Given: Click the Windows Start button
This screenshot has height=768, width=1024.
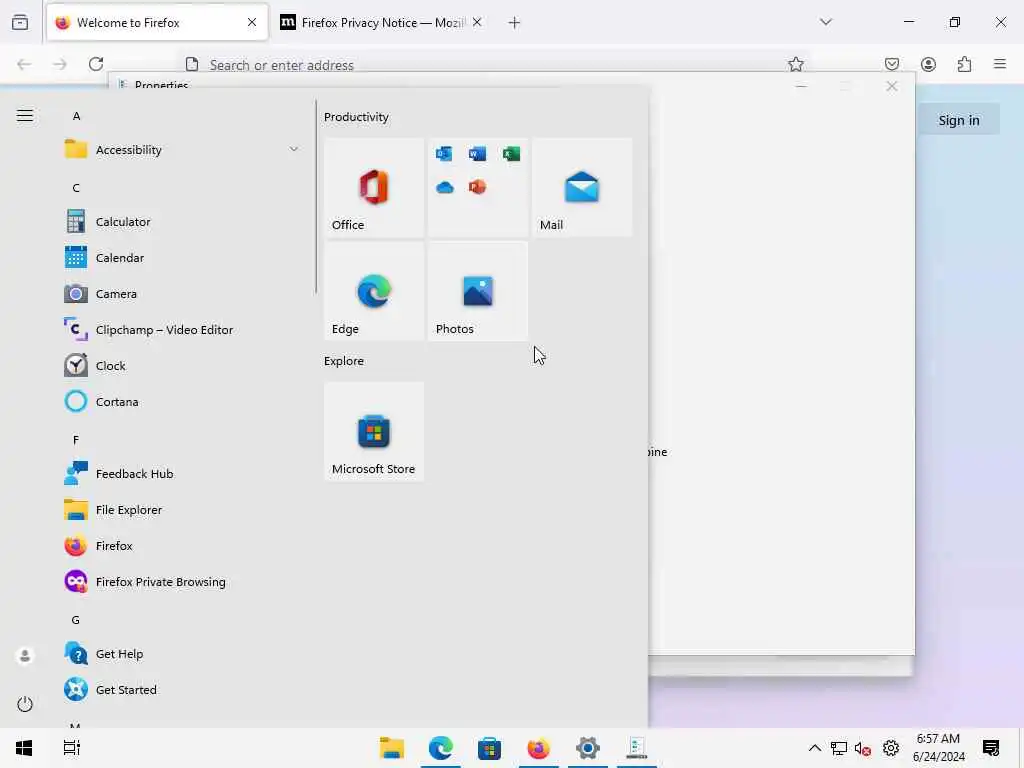Looking at the screenshot, I should (x=24, y=748).
